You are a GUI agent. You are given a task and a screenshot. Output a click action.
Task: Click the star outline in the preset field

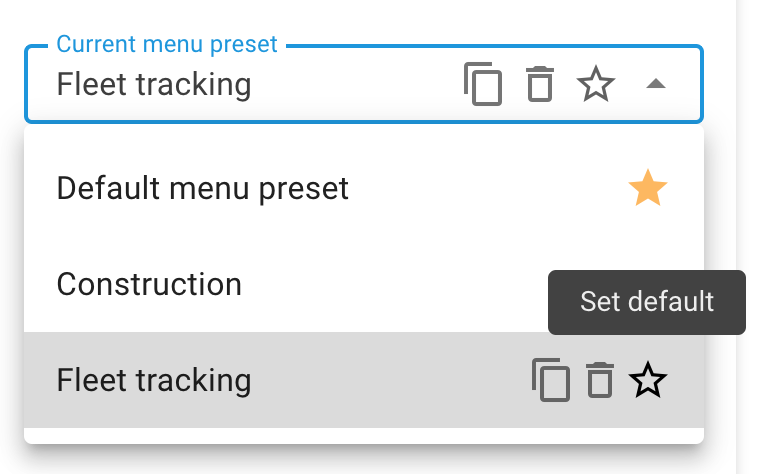pyautogui.click(x=596, y=84)
